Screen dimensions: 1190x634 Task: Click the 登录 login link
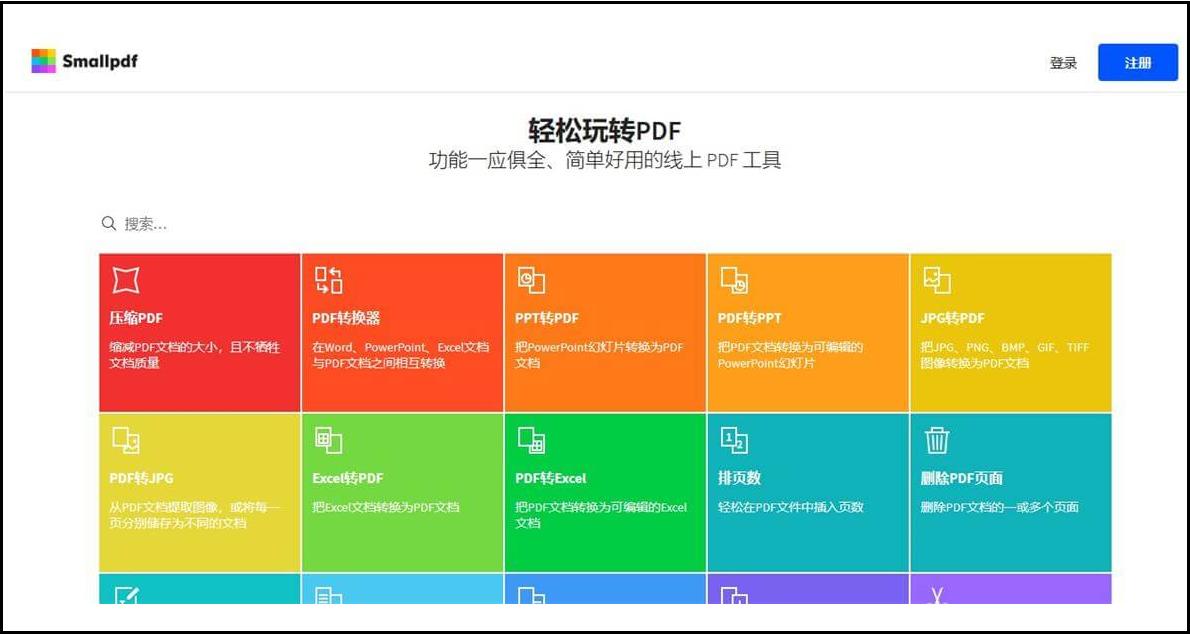(x=1063, y=62)
